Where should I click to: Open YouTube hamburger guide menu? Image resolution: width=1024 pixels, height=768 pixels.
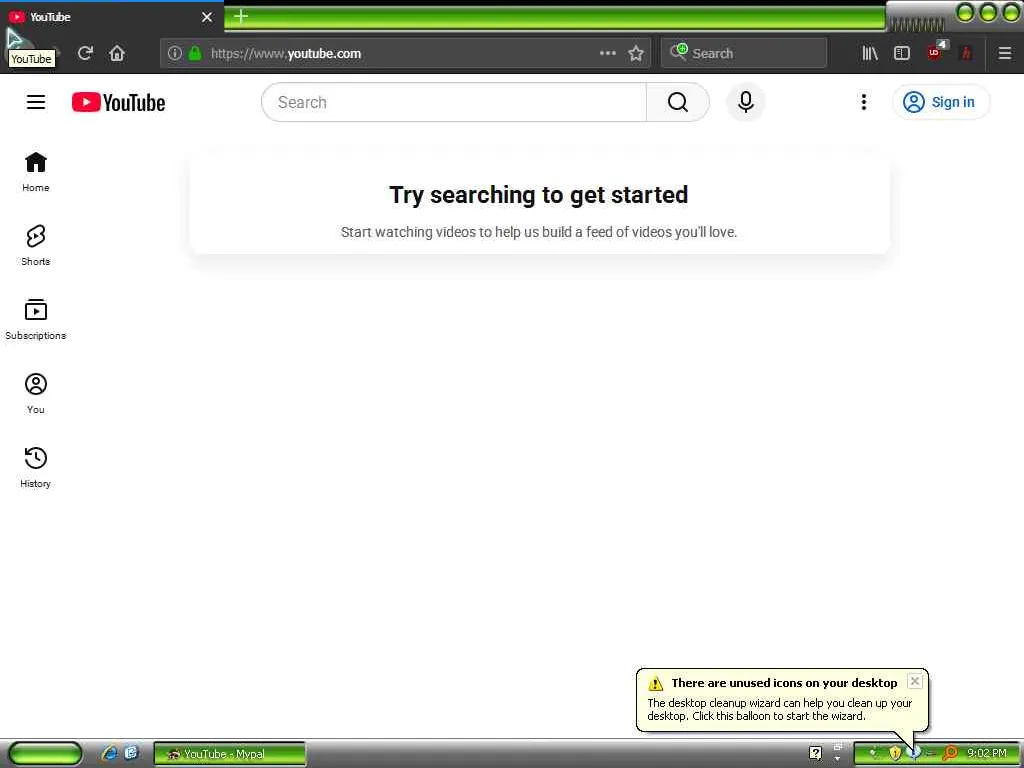36,102
